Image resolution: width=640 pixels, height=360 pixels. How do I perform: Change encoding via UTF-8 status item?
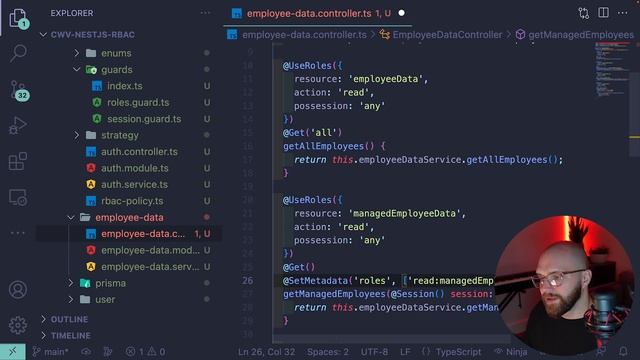[x=374, y=351]
